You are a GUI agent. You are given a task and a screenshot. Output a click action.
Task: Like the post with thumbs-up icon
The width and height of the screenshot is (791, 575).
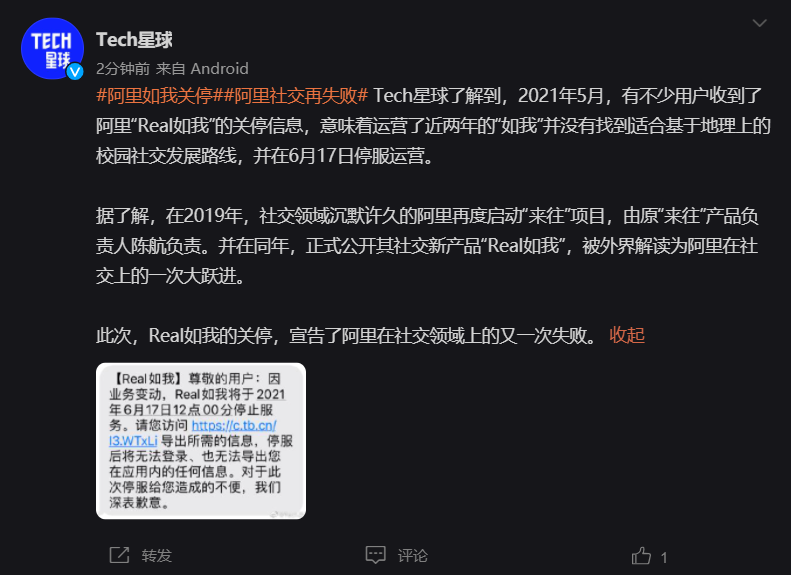coord(641,555)
